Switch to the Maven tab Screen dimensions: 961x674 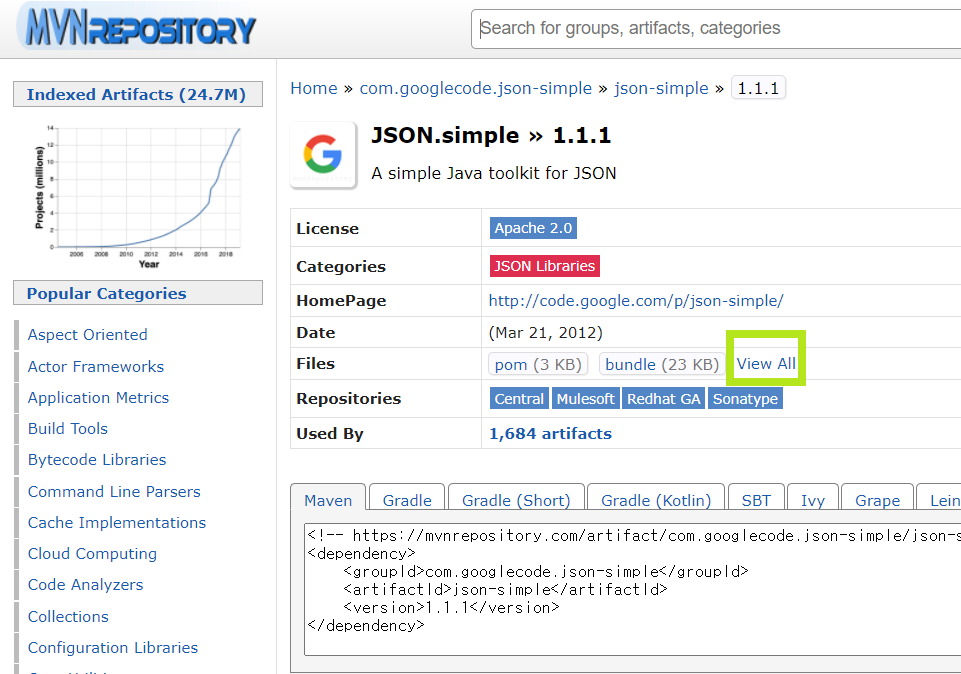(328, 499)
